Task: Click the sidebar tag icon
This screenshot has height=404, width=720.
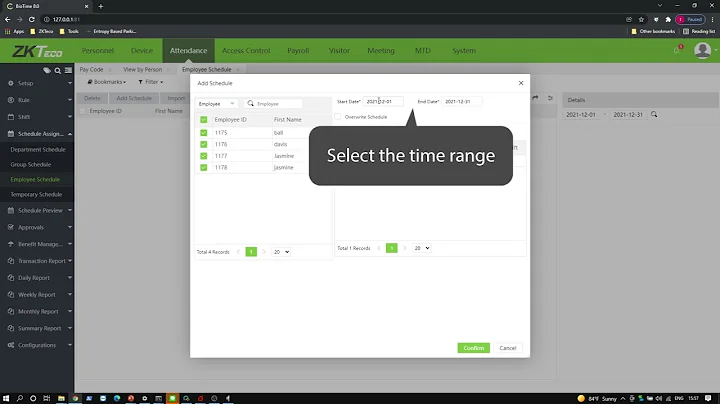Action: (47, 71)
